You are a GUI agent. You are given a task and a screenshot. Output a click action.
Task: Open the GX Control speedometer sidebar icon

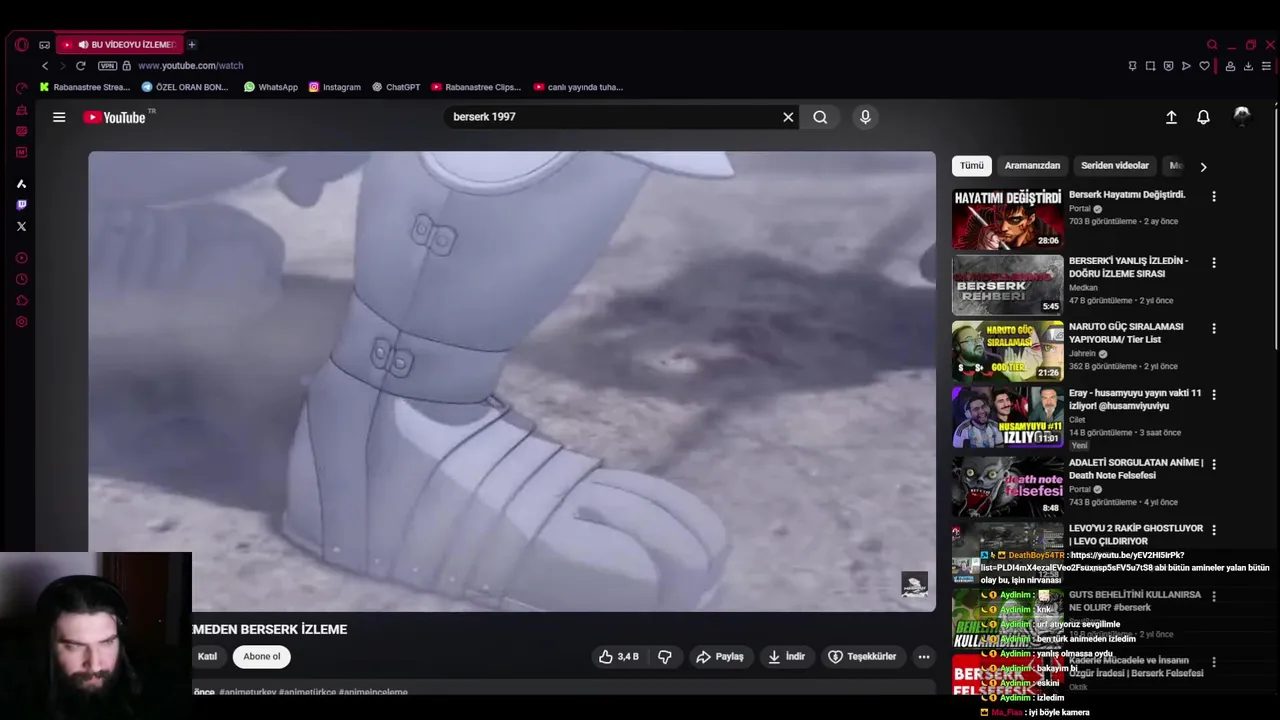(x=21, y=88)
